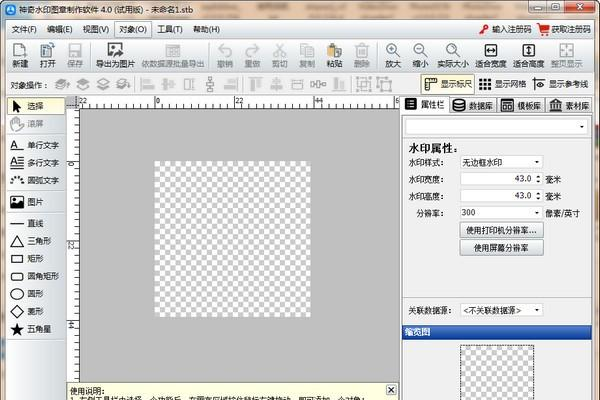600x400 pixels.
Task: Open the 编辑(E) menu
Action: coord(59,29)
